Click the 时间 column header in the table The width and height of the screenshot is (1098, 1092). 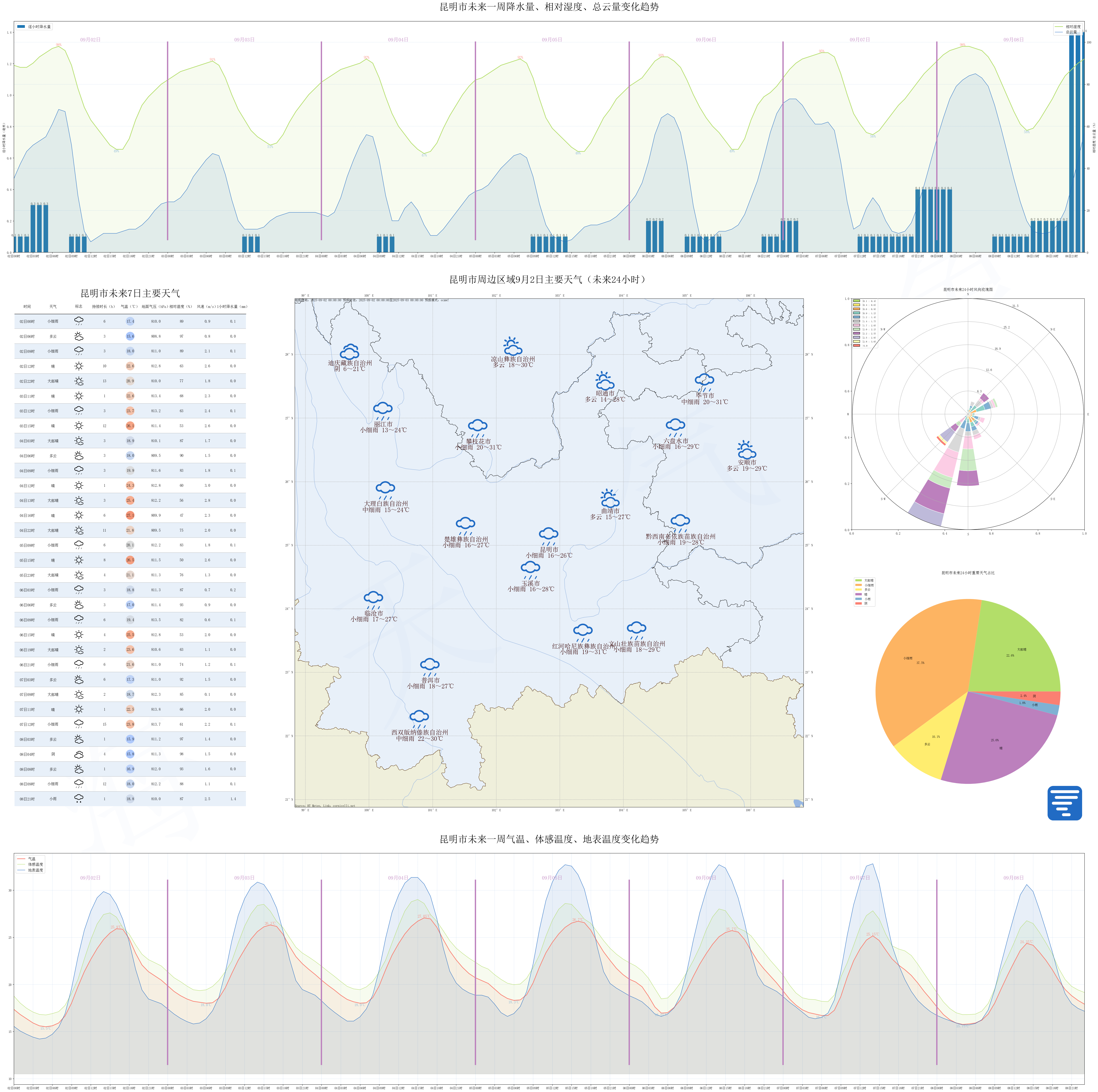[27, 307]
